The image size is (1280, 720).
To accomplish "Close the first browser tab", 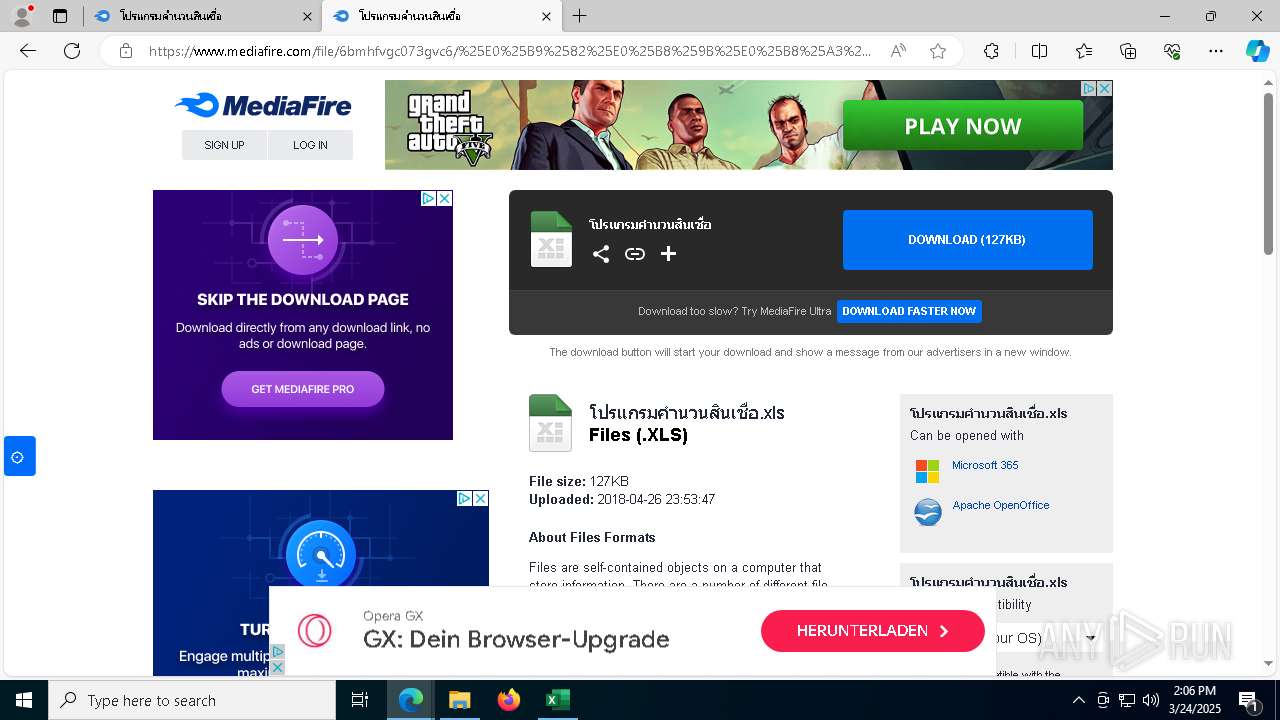I will click(x=306, y=16).
